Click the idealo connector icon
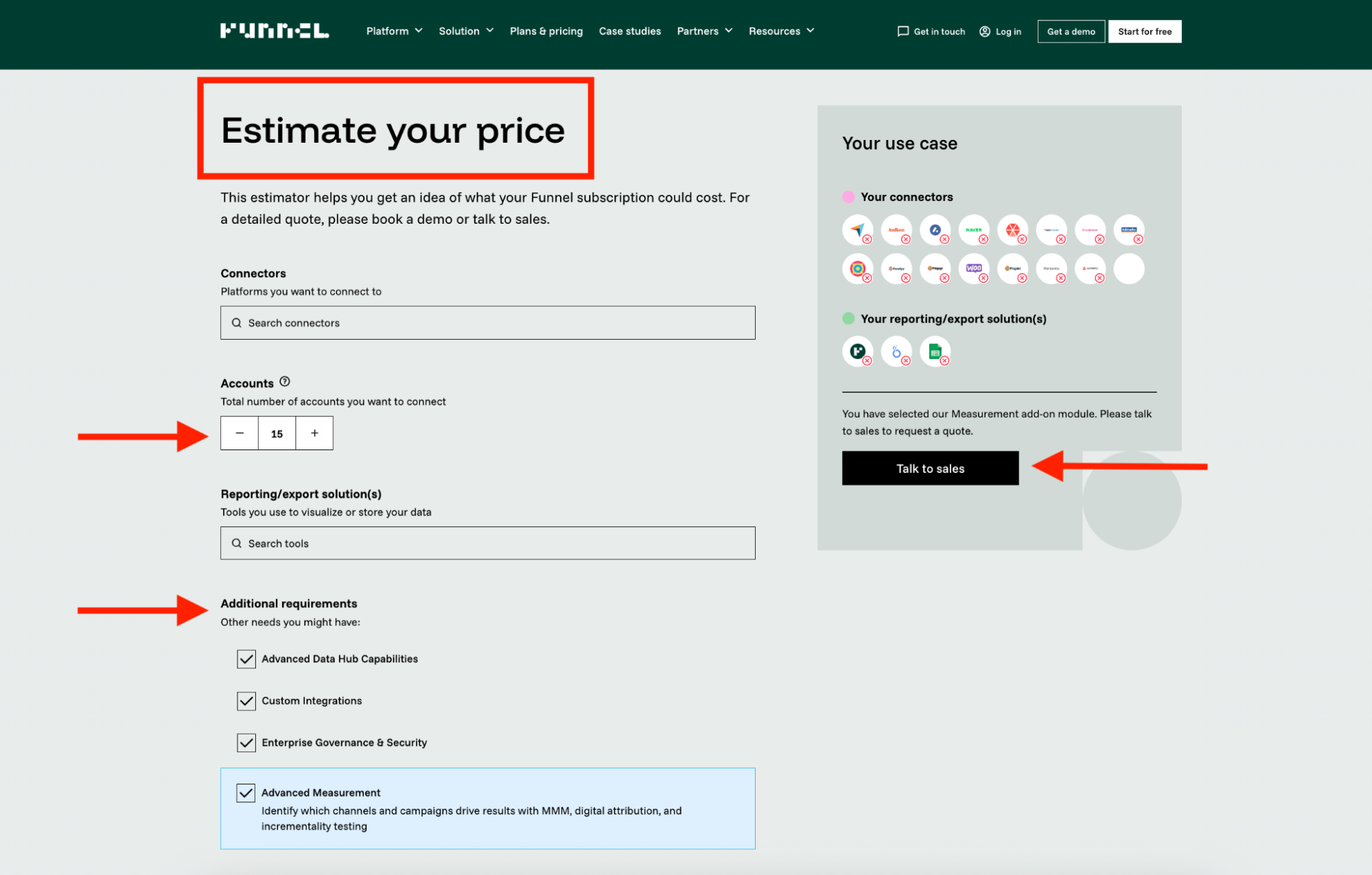Screen dimensions: 1372x875 click(x=1129, y=230)
